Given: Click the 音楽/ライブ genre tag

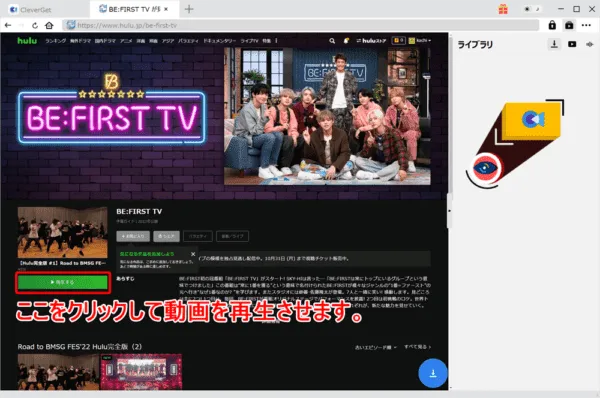Looking at the screenshot, I should click(x=232, y=236).
